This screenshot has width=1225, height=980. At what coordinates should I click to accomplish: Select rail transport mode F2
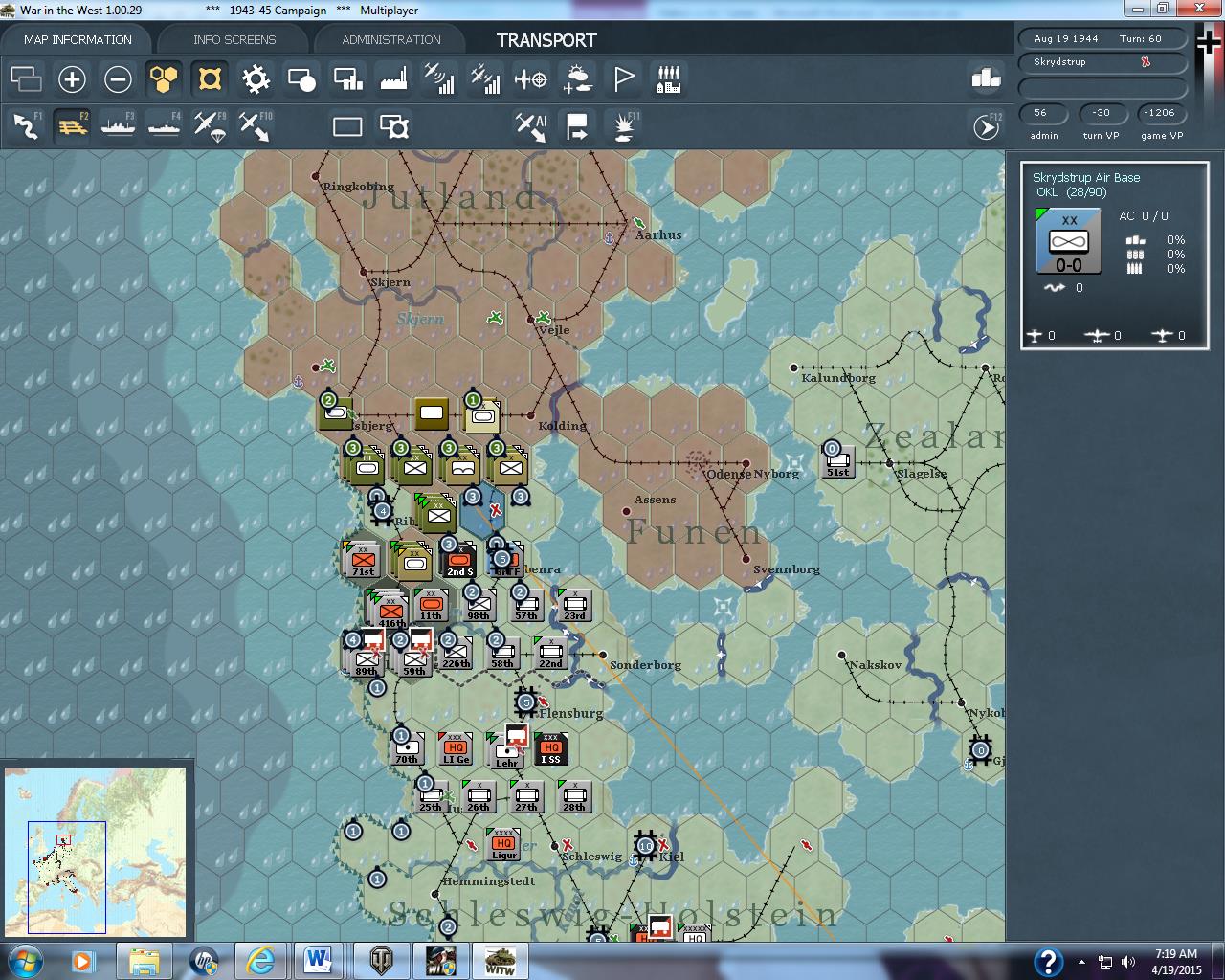point(72,126)
